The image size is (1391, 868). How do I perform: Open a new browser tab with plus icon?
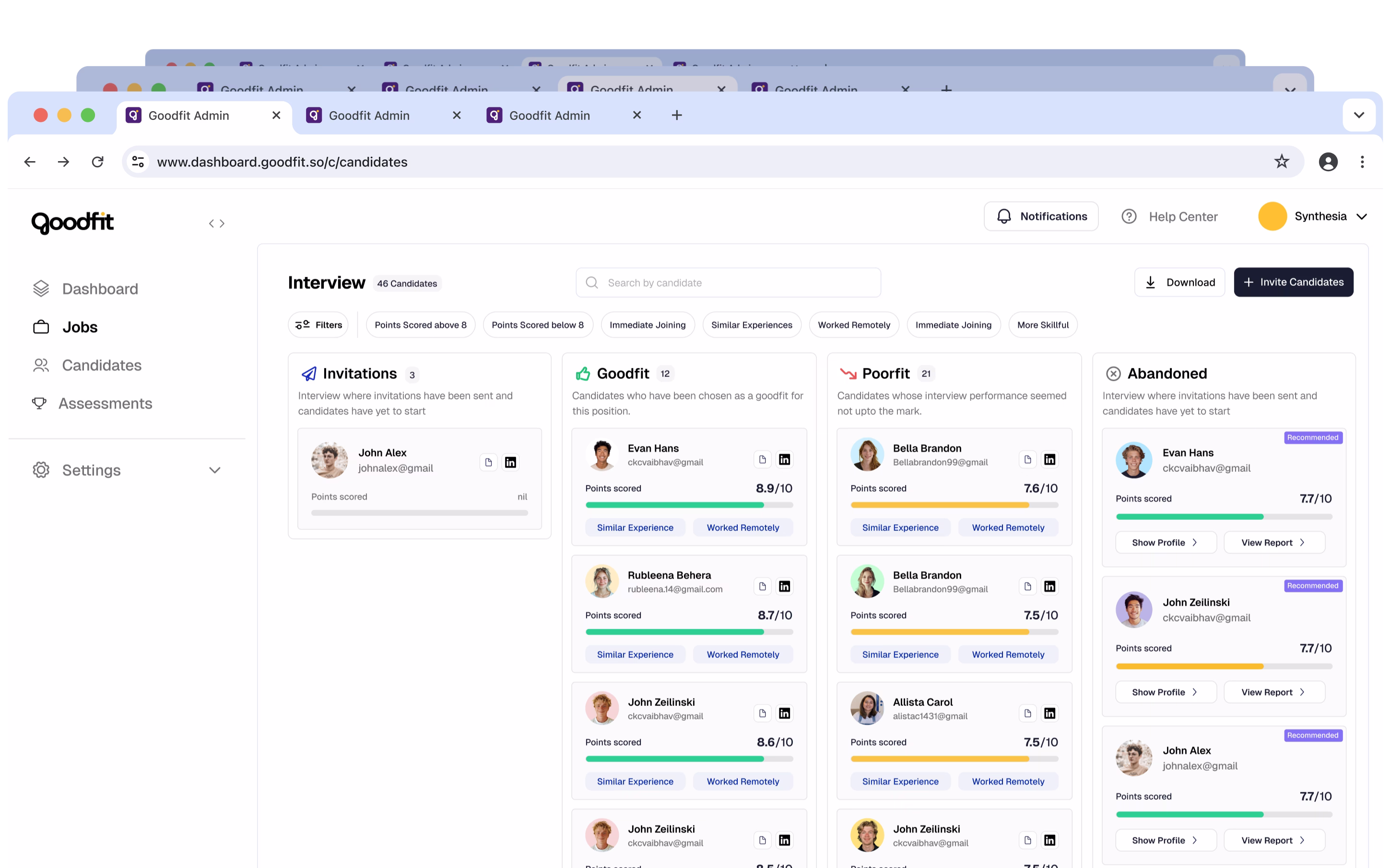click(677, 116)
